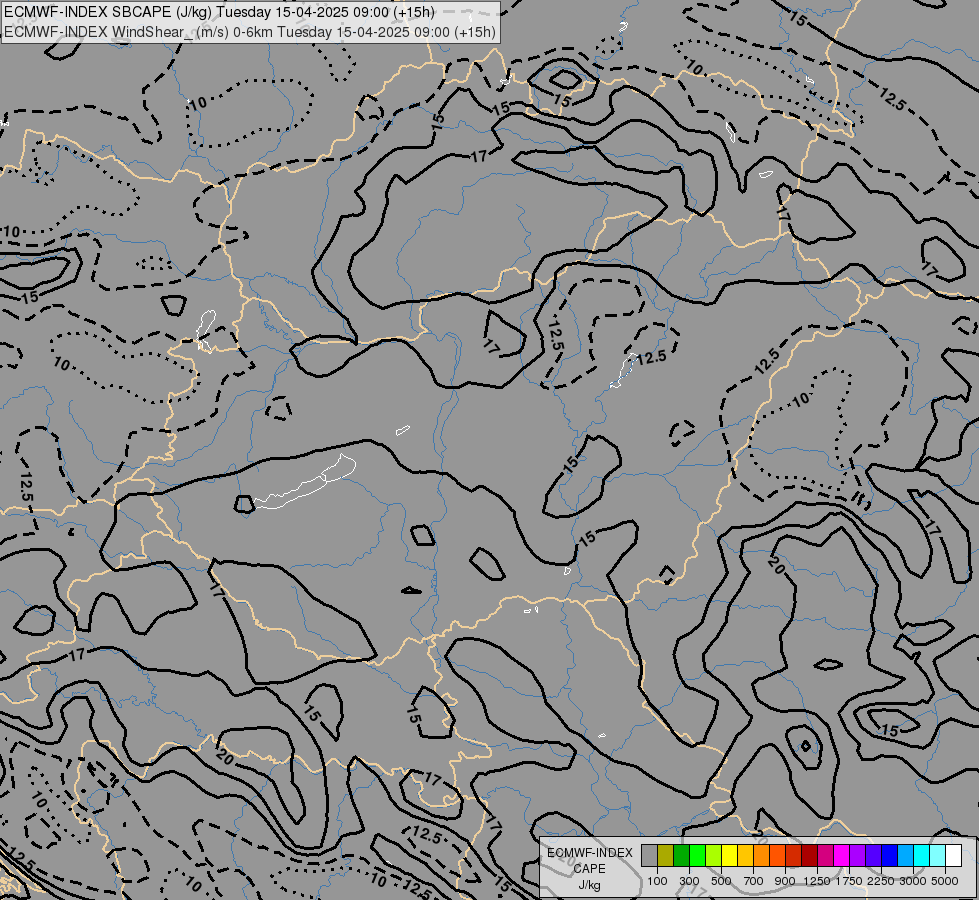Select the legend value 700
Viewport: 979px width, 900px height.
[753, 881]
